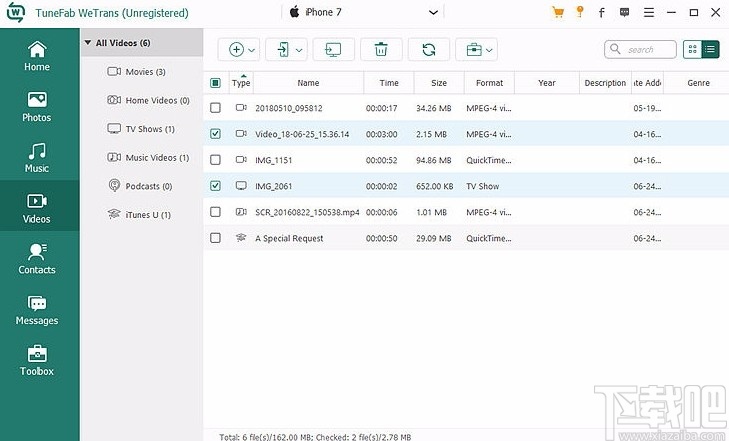Click Export to PC toolbar icon
729x441 pixels.
pyautogui.click(x=333, y=49)
